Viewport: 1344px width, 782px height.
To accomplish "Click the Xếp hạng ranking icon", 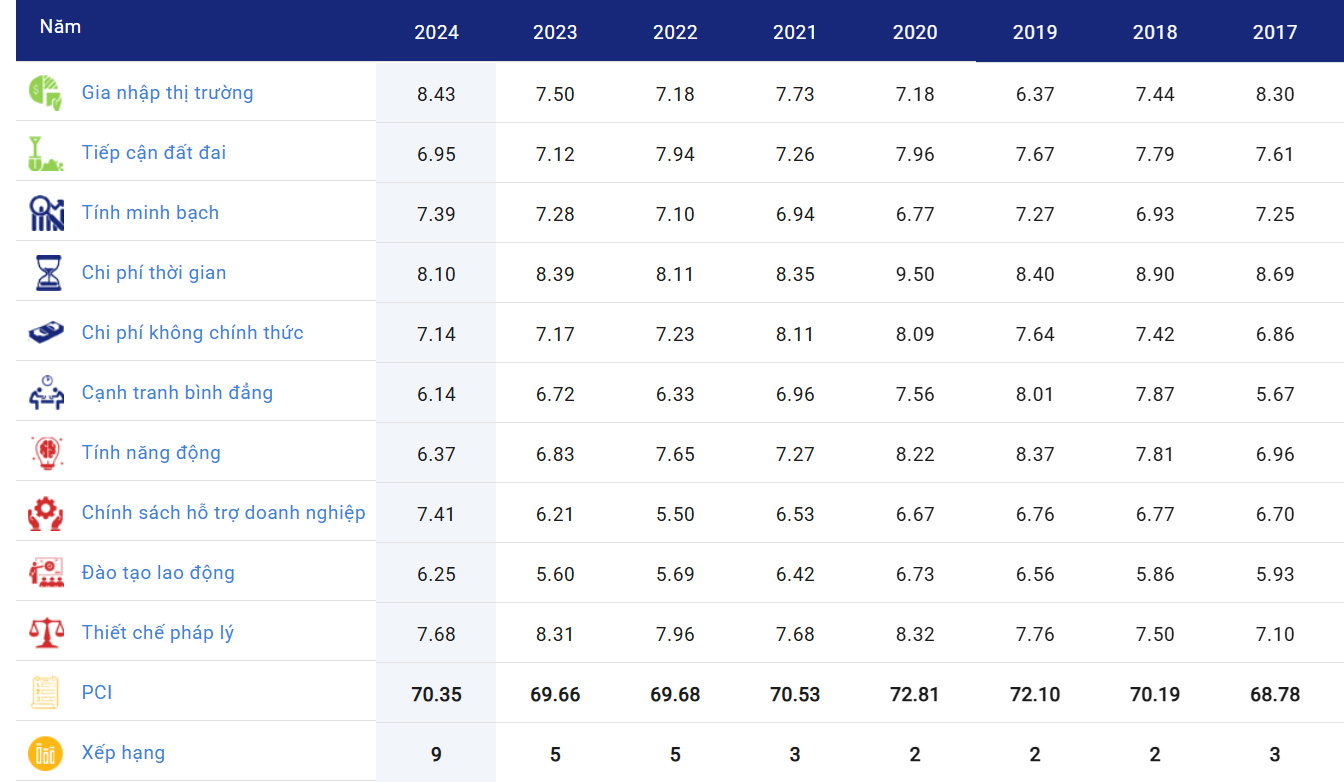I will click(46, 753).
